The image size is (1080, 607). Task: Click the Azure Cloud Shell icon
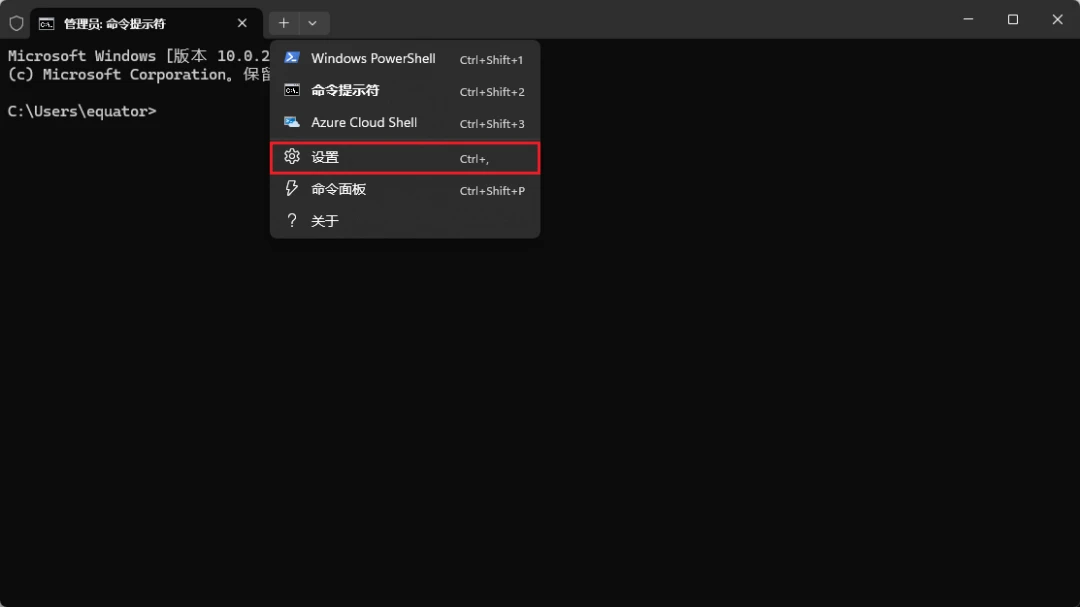pyautogui.click(x=292, y=122)
